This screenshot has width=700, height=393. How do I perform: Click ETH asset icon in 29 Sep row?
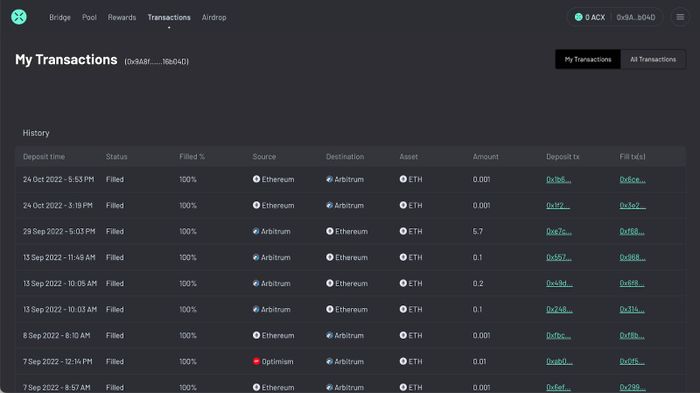tap(403, 231)
